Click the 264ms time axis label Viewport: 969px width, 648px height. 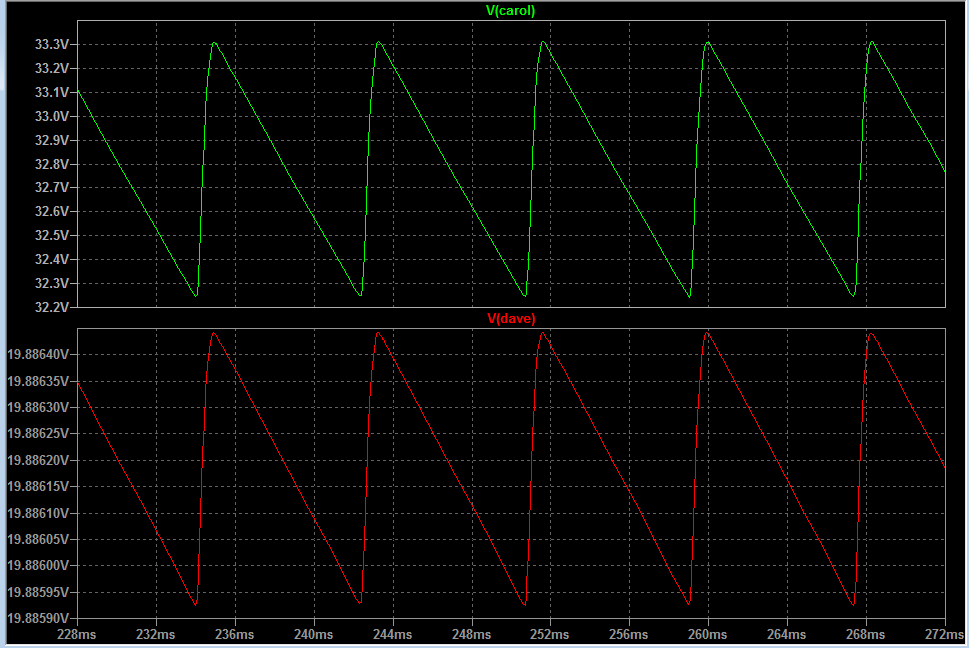[x=787, y=634]
